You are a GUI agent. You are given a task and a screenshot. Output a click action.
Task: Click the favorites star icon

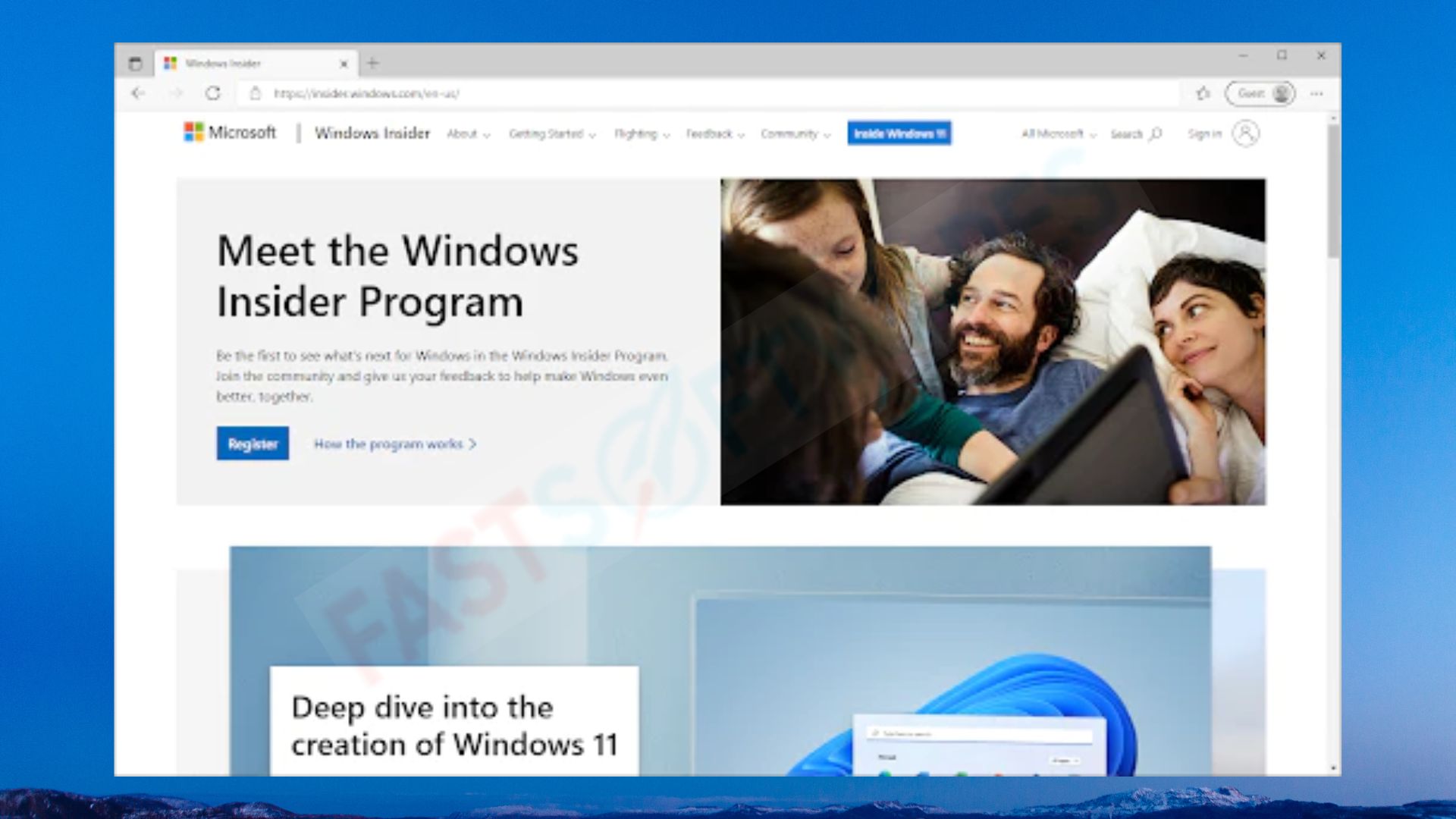coord(1203,93)
